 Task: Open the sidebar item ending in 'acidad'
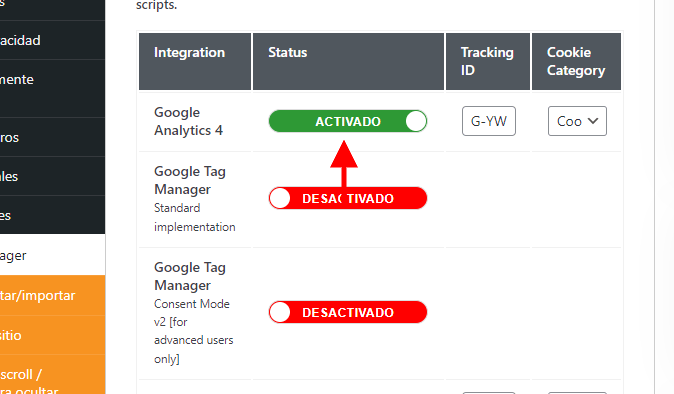pos(52,40)
